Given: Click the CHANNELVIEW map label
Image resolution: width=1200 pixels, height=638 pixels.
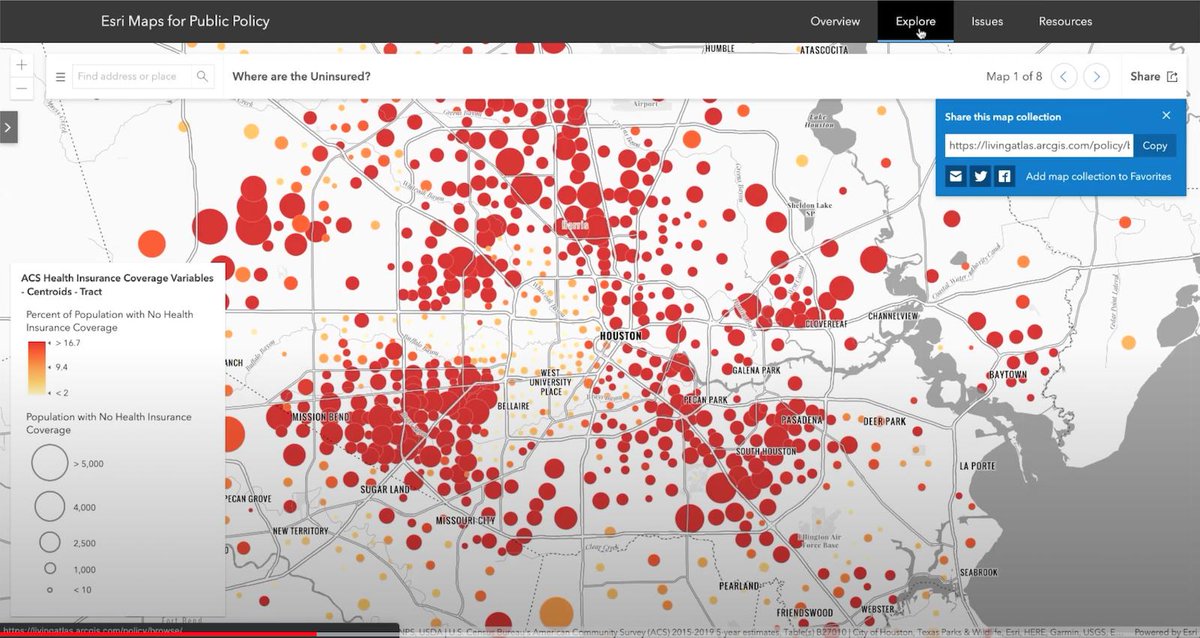Looking at the screenshot, I should (894, 315).
